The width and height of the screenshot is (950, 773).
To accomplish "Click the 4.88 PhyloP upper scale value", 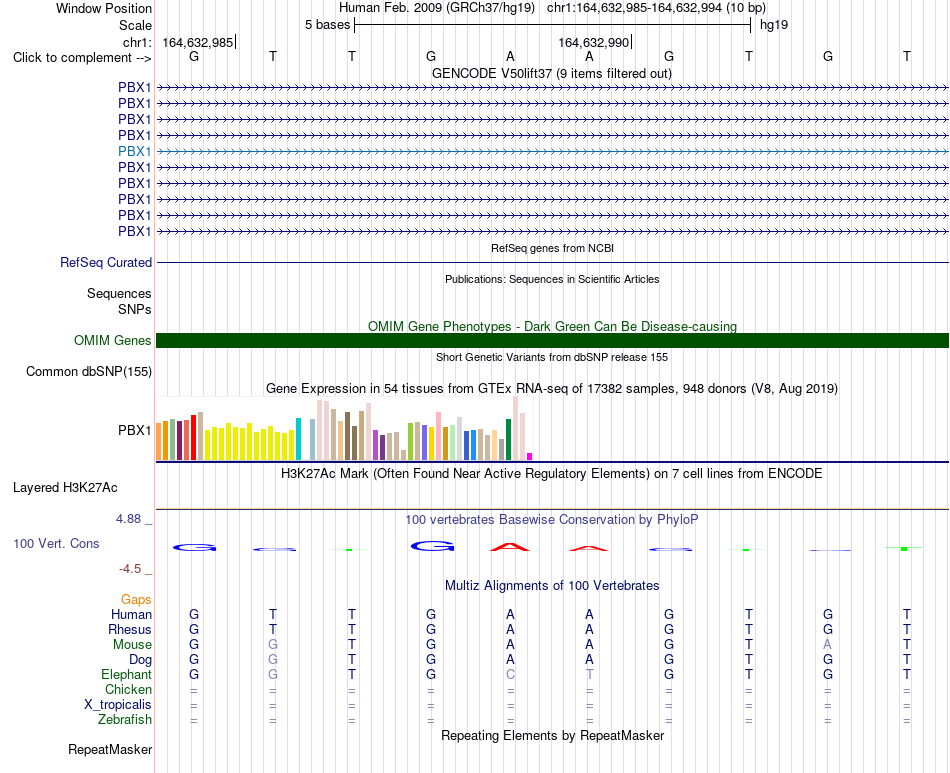I will coord(128,519).
